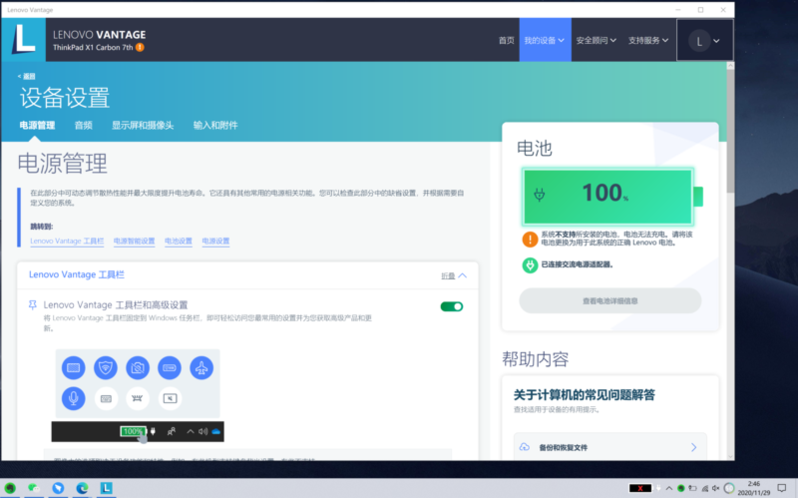Image resolution: width=798 pixels, height=498 pixels.
Task: Click the microphone icon in toolbar preview
Action: tap(73, 398)
